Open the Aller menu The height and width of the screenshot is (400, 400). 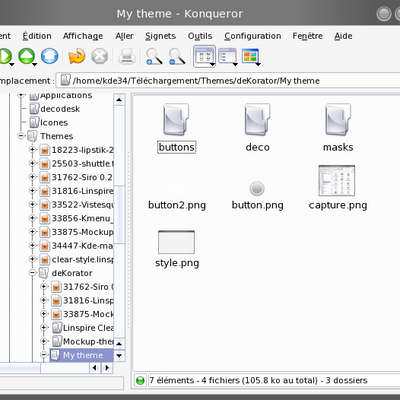tap(124, 36)
